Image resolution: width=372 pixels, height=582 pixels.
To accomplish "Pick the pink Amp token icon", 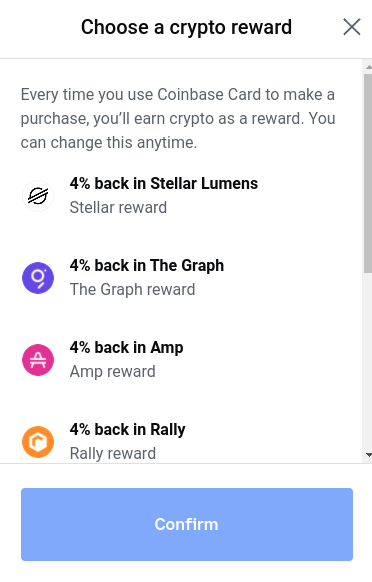I will tap(38, 360).
